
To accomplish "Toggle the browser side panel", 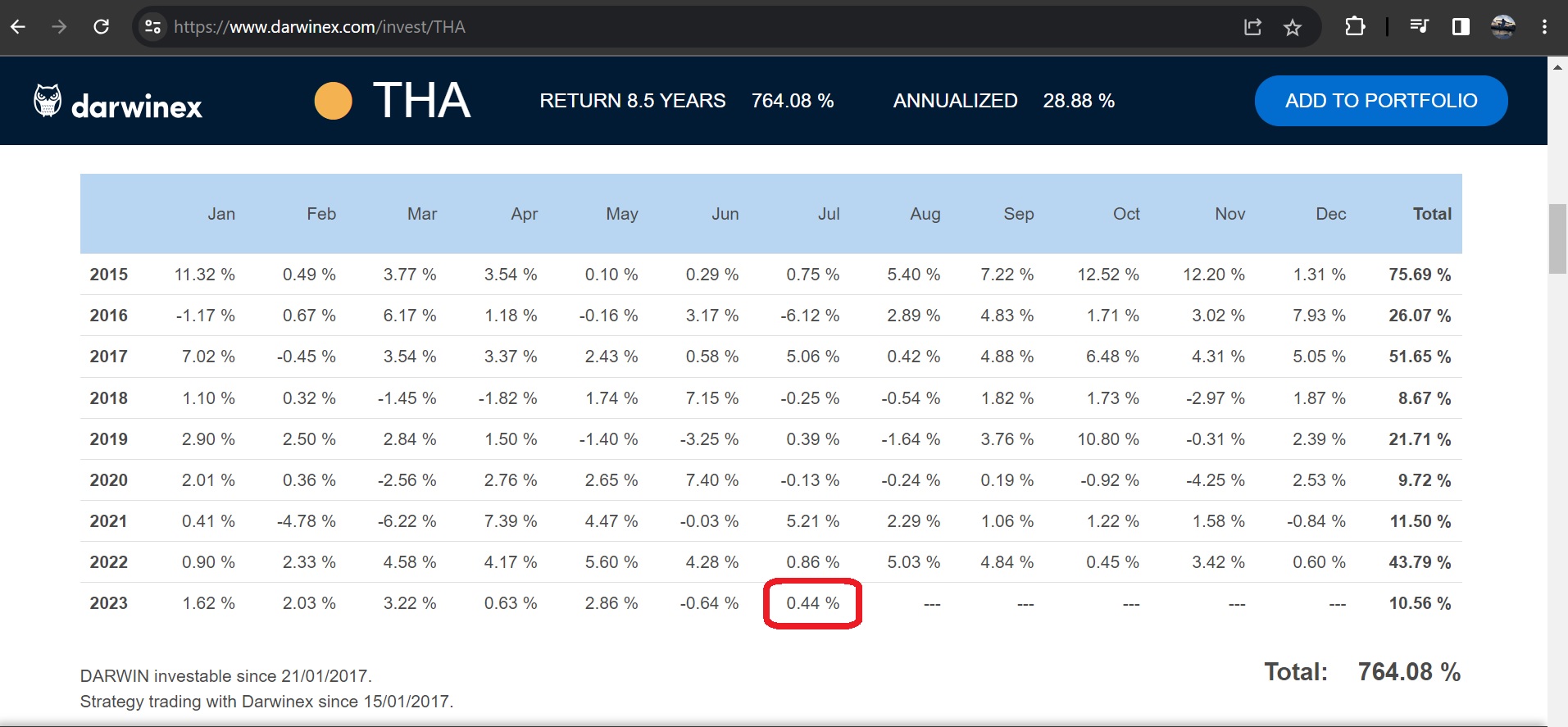I will 1461,27.
